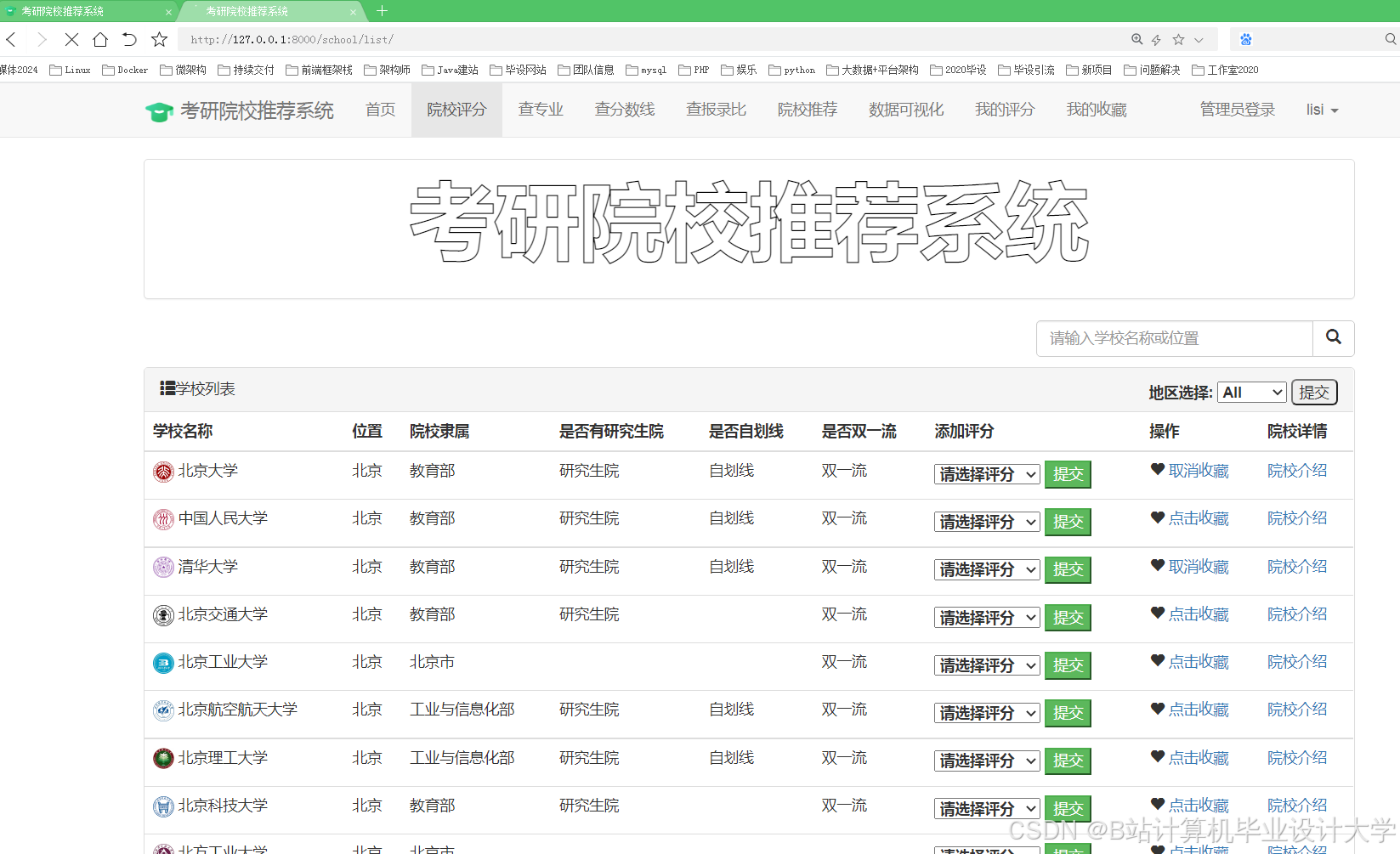The image size is (1400, 854).
Task: Click the 清华大学 school logo
Action: click(x=163, y=566)
